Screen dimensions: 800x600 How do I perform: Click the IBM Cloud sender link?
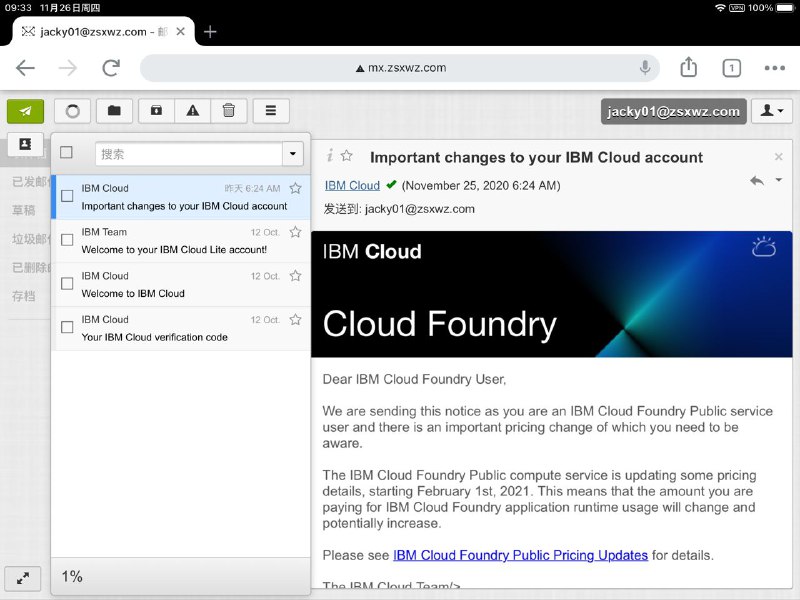(x=352, y=185)
